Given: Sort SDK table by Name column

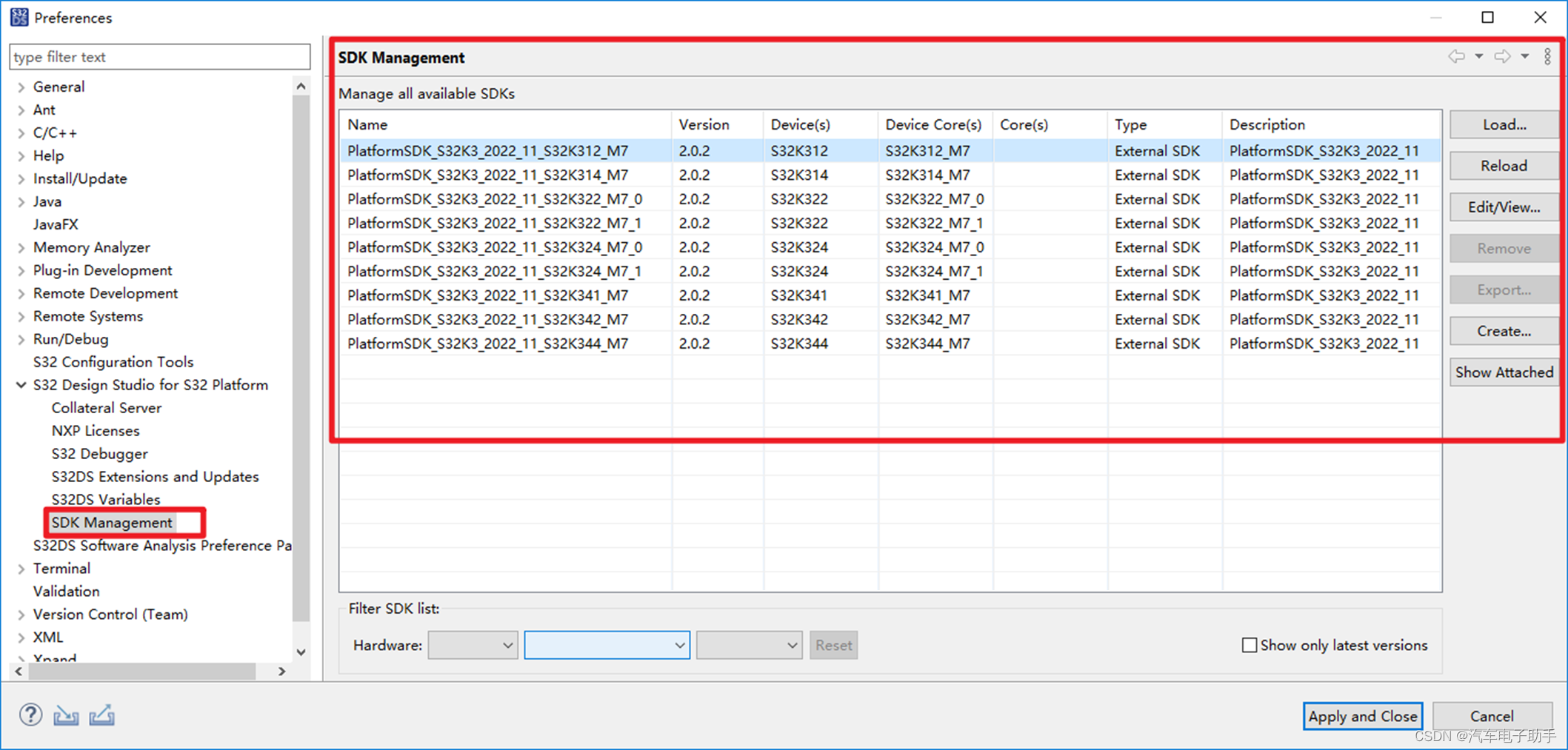Looking at the screenshot, I should pos(506,124).
